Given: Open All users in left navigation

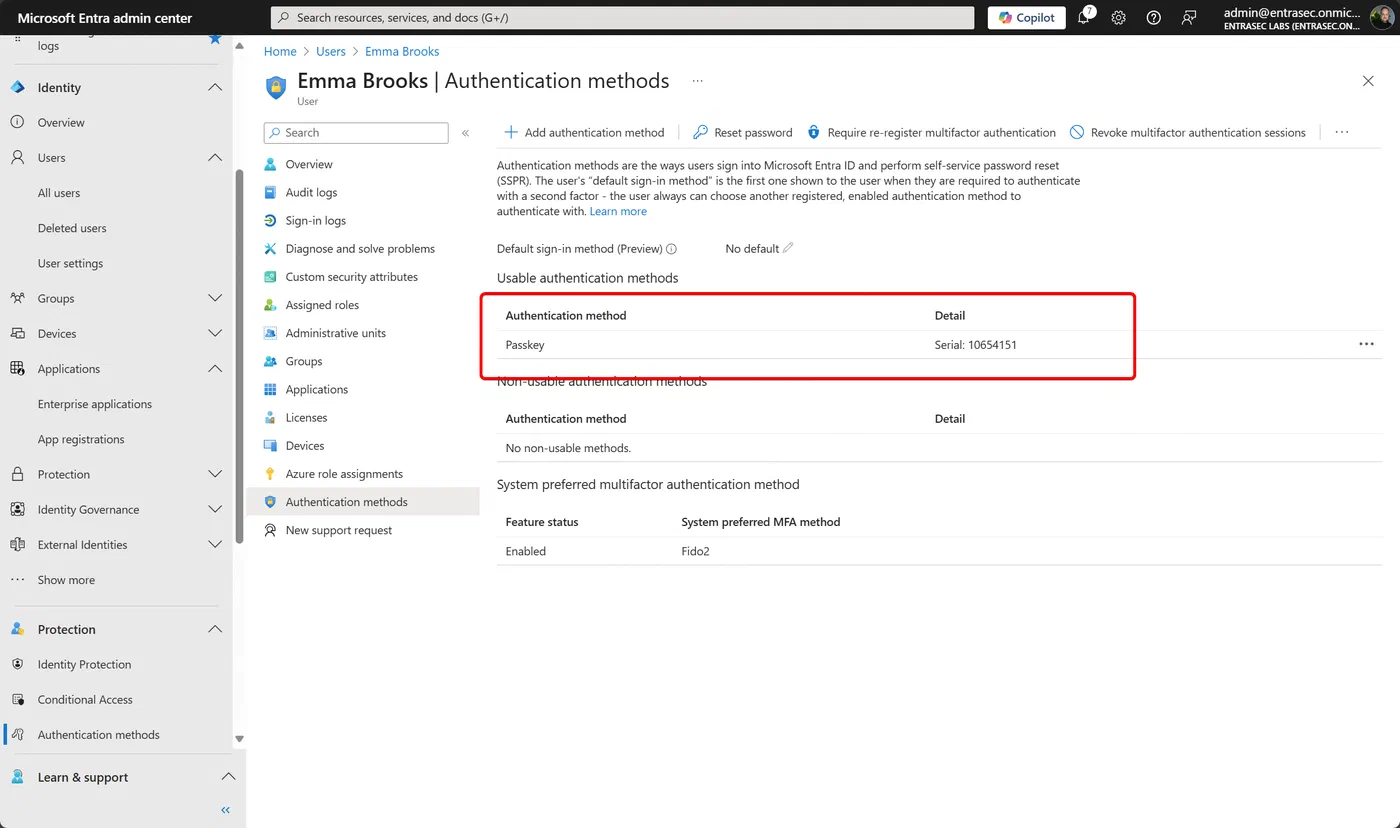Looking at the screenshot, I should [x=59, y=193].
